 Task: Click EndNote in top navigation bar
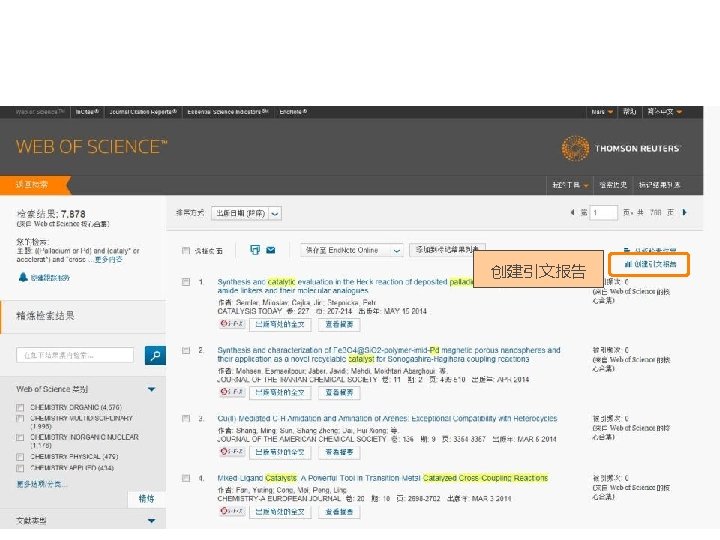point(293,112)
